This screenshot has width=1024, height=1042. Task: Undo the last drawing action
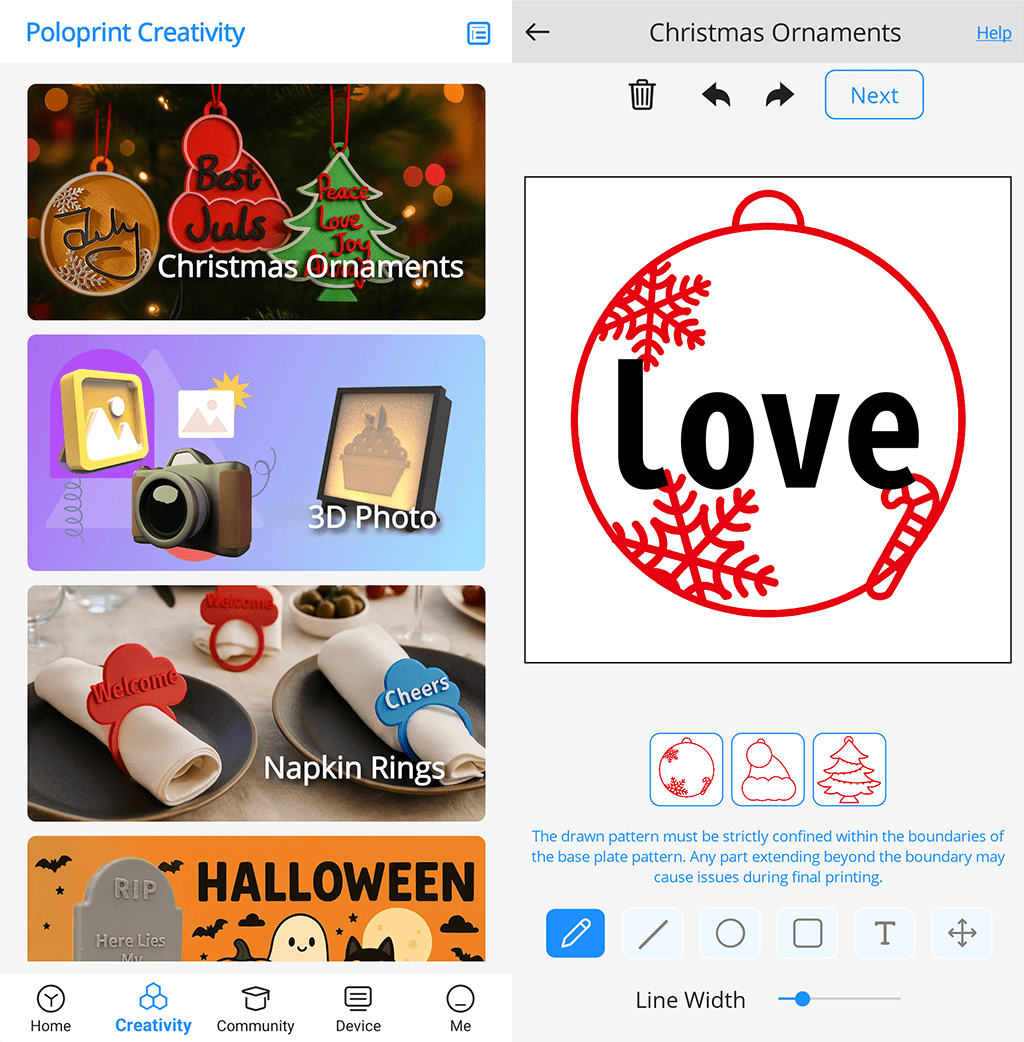pyautogui.click(x=716, y=95)
